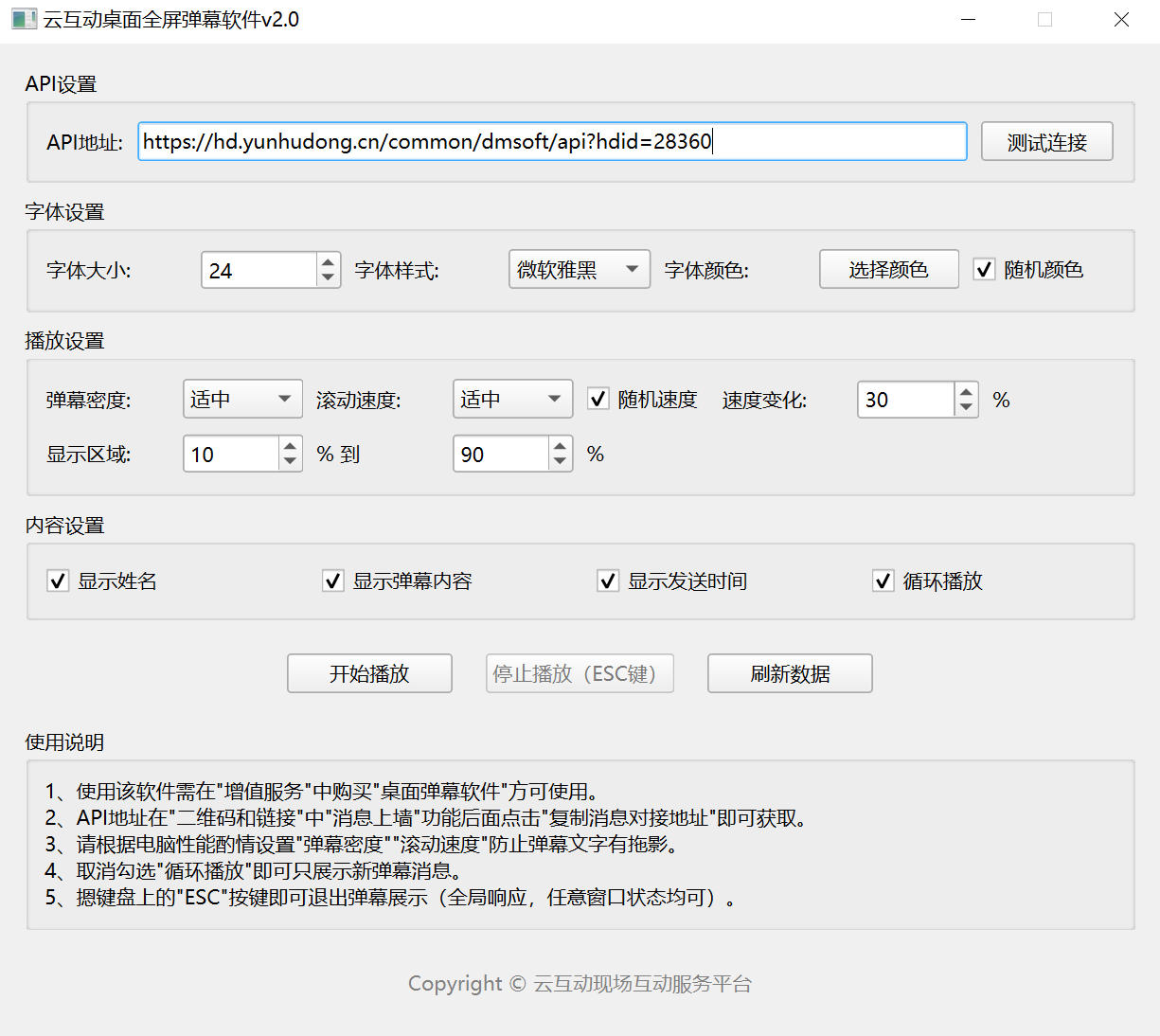Expand the 弹幕密度 dropdown
Image resolution: width=1160 pixels, height=1036 pixels.
(x=242, y=400)
